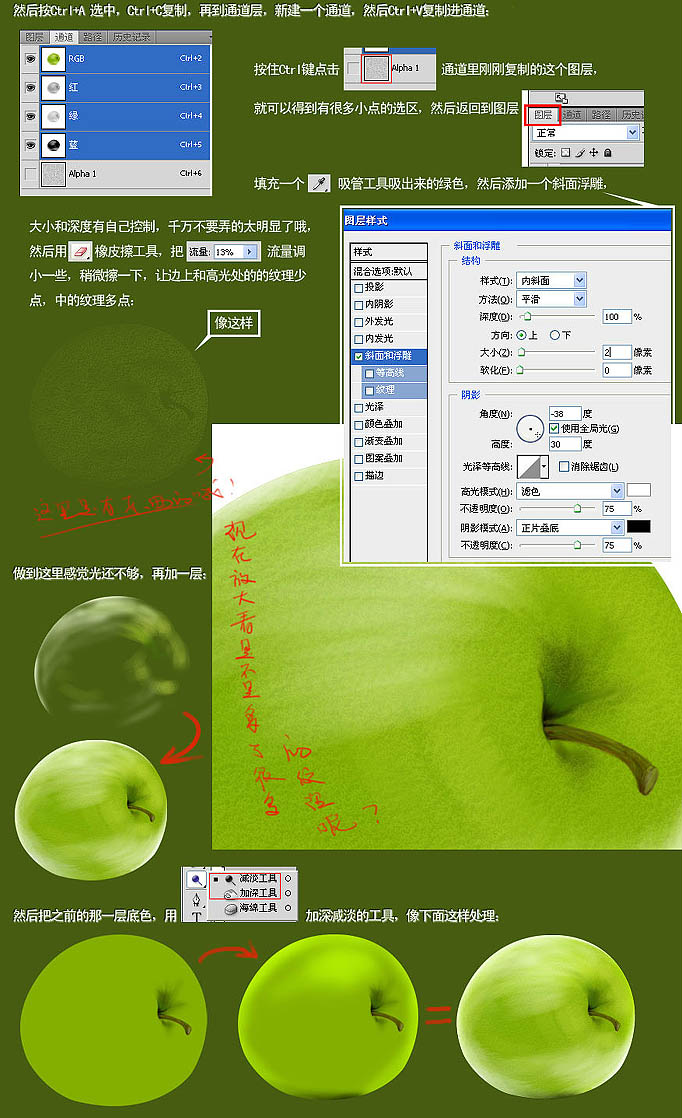Select the 通道 tab in channels panel
Viewport: 682px width, 1118px height.
pyautogui.click(x=63, y=37)
